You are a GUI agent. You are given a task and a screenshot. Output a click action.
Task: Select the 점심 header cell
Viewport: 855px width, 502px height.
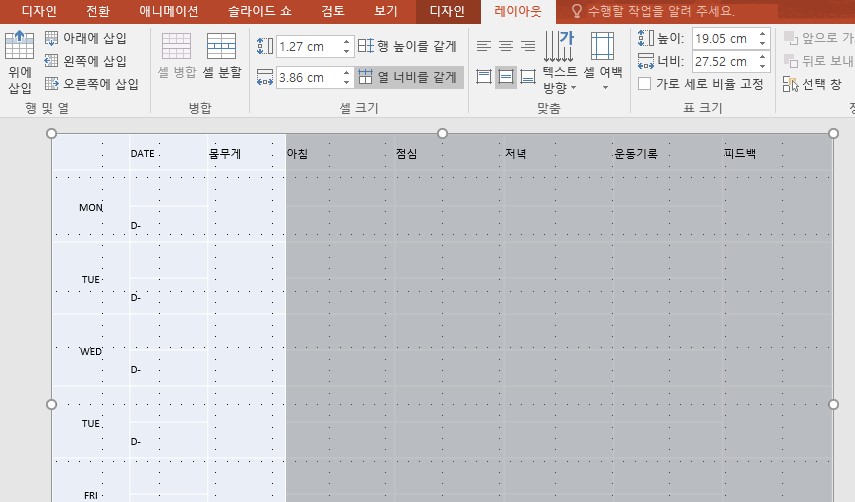[x=449, y=153]
